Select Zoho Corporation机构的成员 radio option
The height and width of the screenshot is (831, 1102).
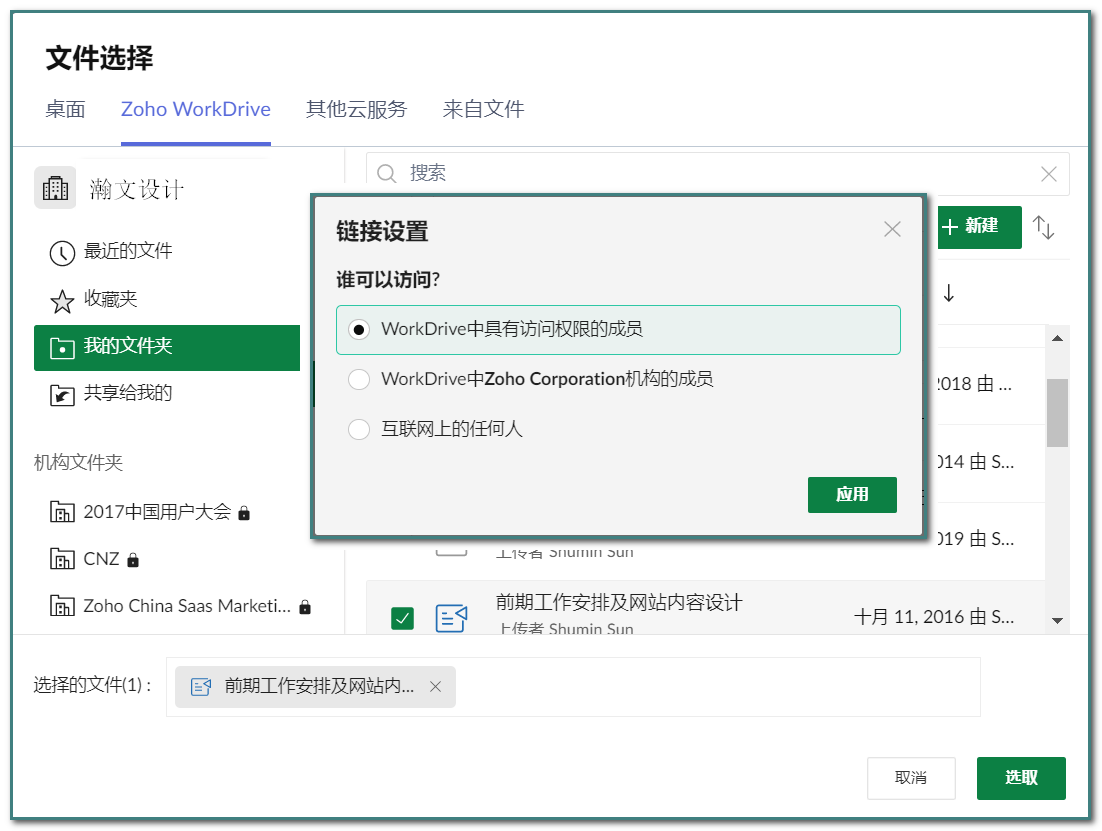point(359,380)
